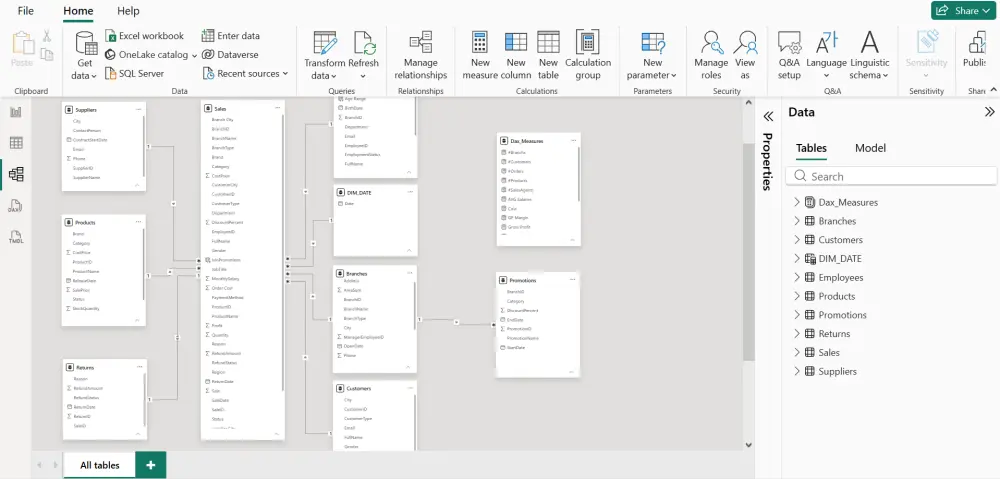Switch to Report view in sidebar
Screen dimensions: 1000x479
(16, 112)
